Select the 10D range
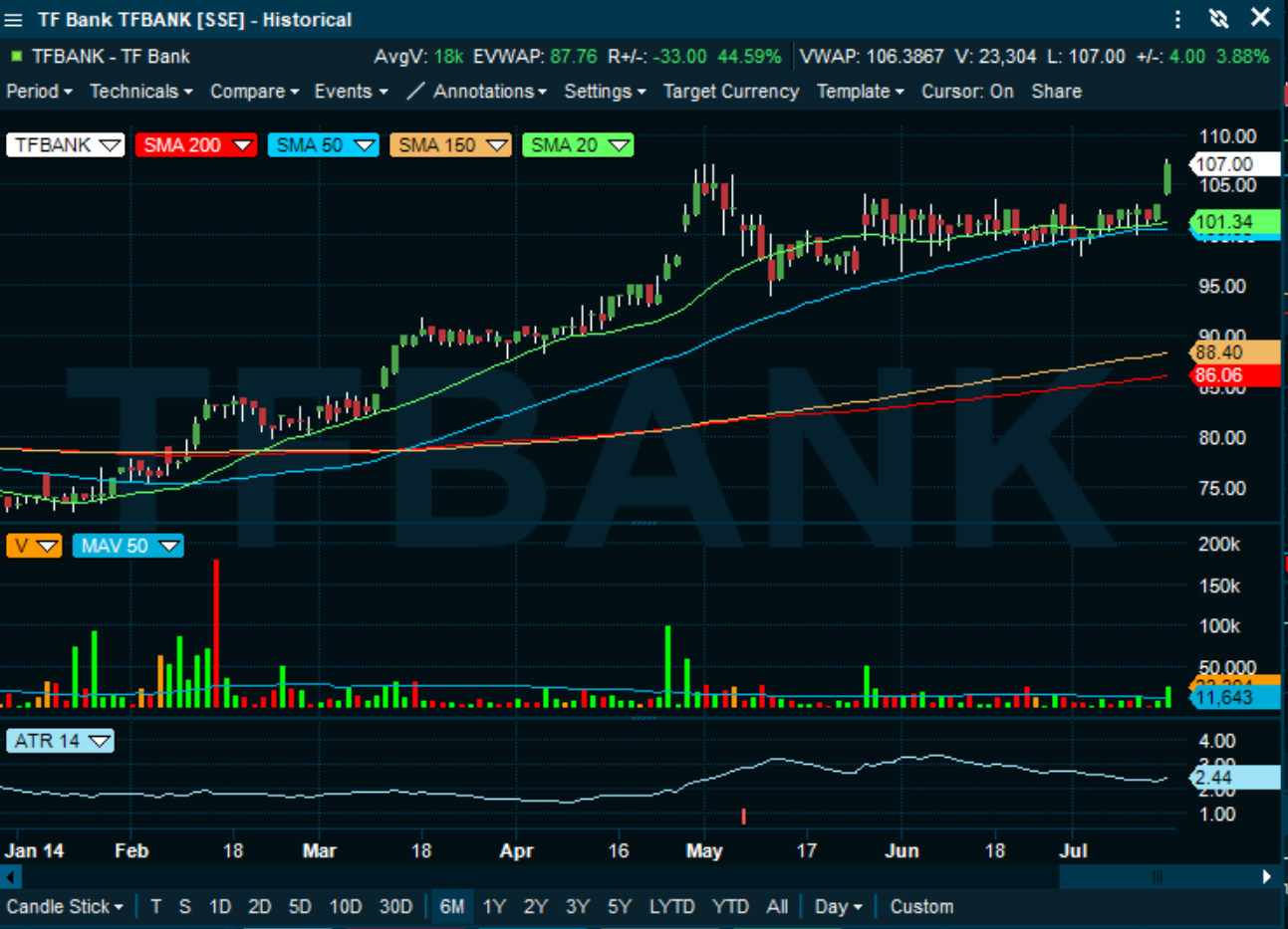 (x=346, y=907)
